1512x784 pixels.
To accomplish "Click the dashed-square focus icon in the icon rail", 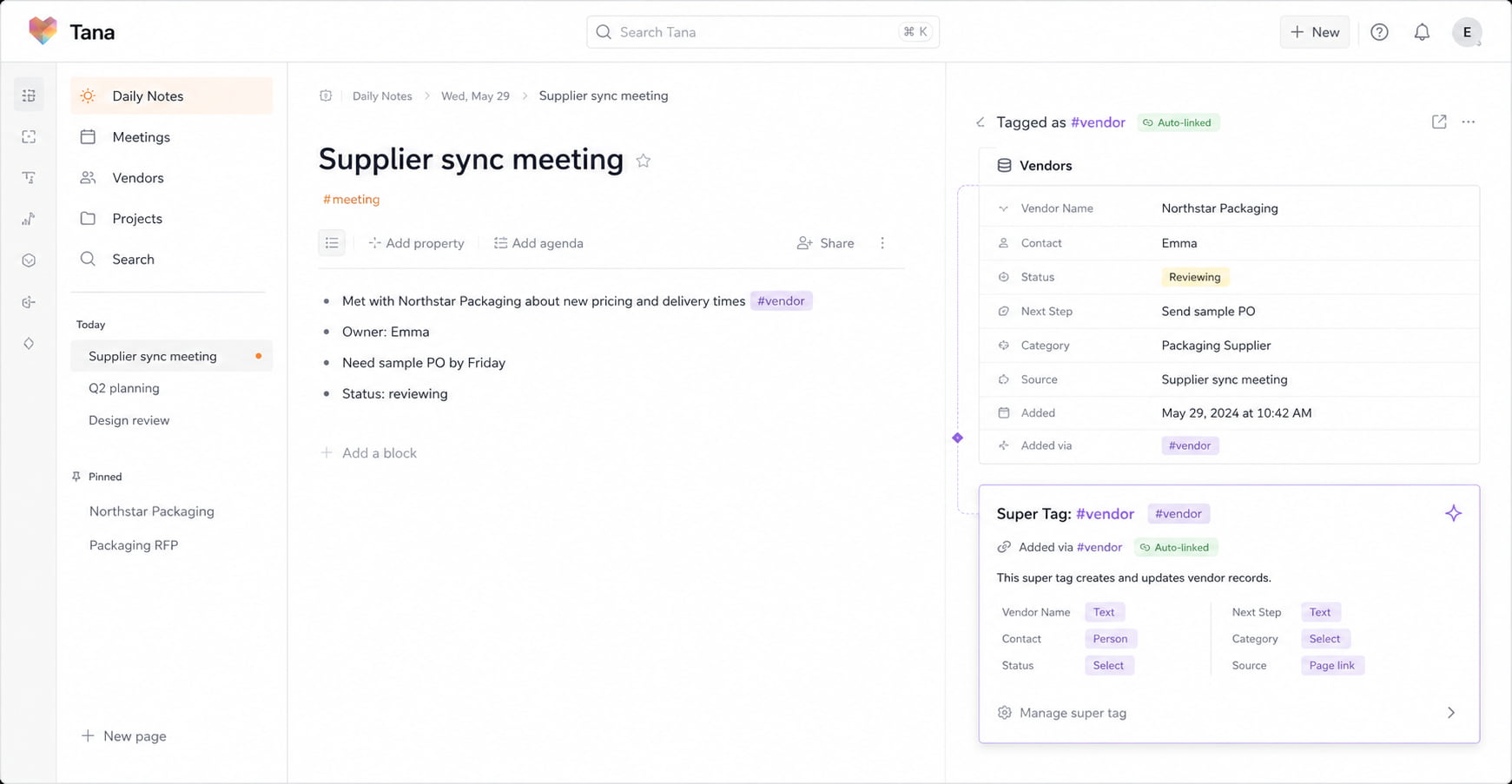I will click(29, 137).
